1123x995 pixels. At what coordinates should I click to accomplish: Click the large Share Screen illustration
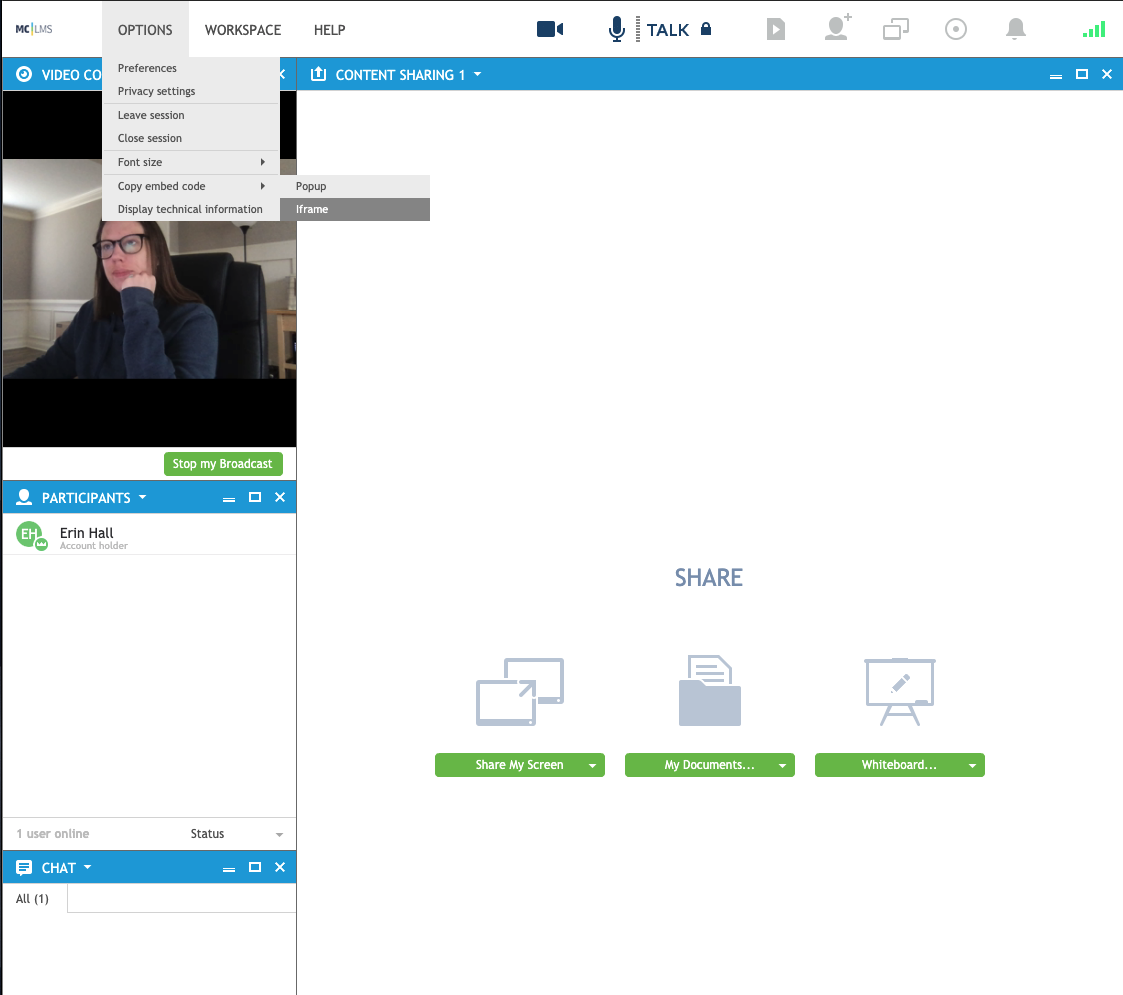[x=520, y=692]
